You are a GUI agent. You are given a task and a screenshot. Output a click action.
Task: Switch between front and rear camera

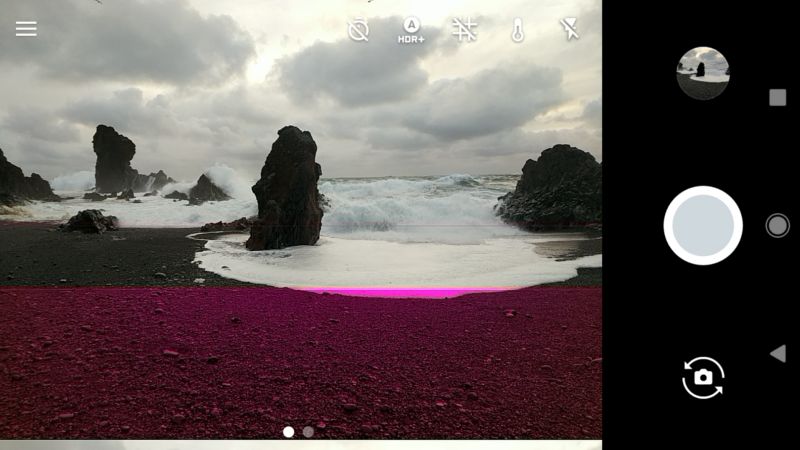(x=703, y=378)
